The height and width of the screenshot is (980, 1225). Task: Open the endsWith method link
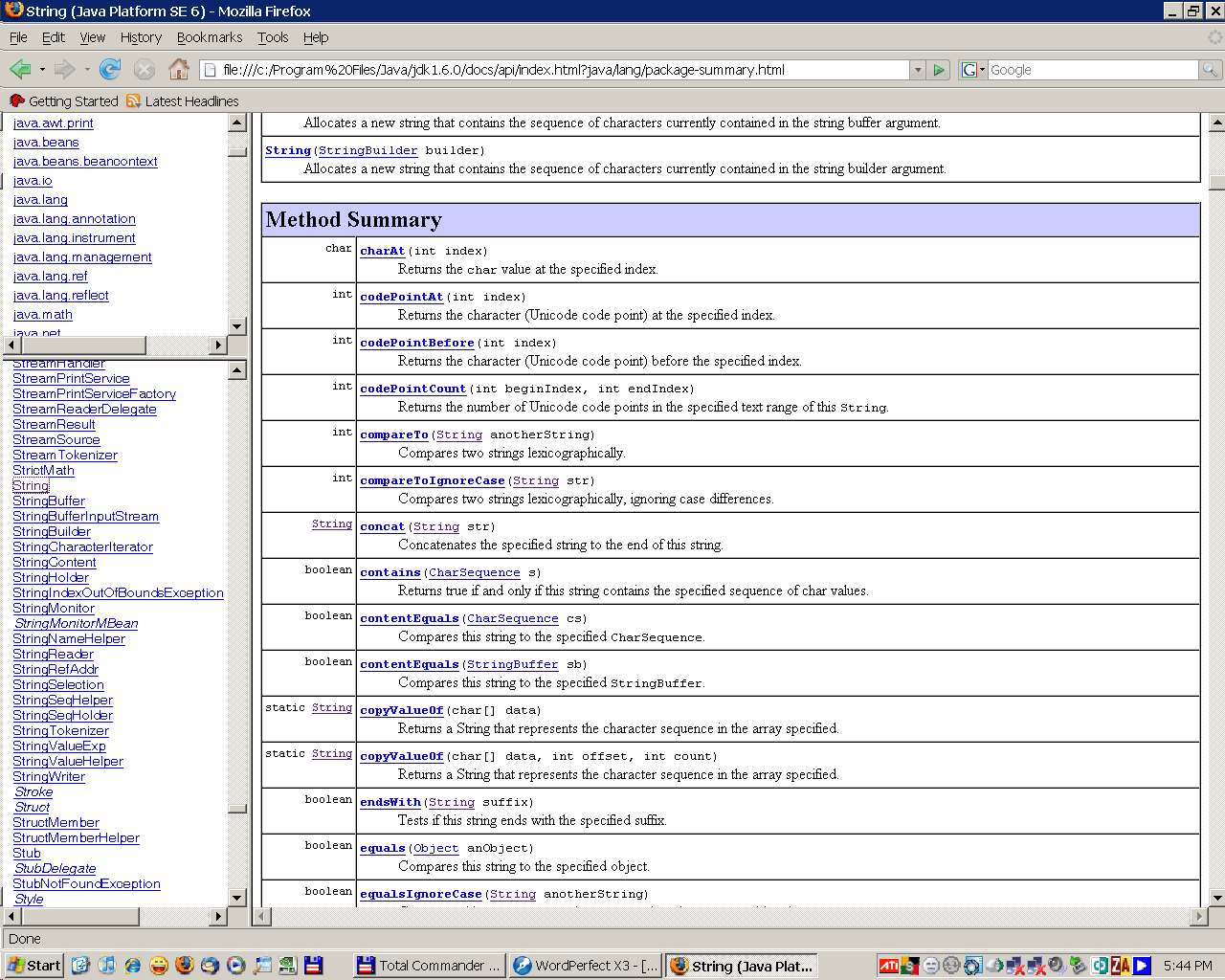point(390,802)
